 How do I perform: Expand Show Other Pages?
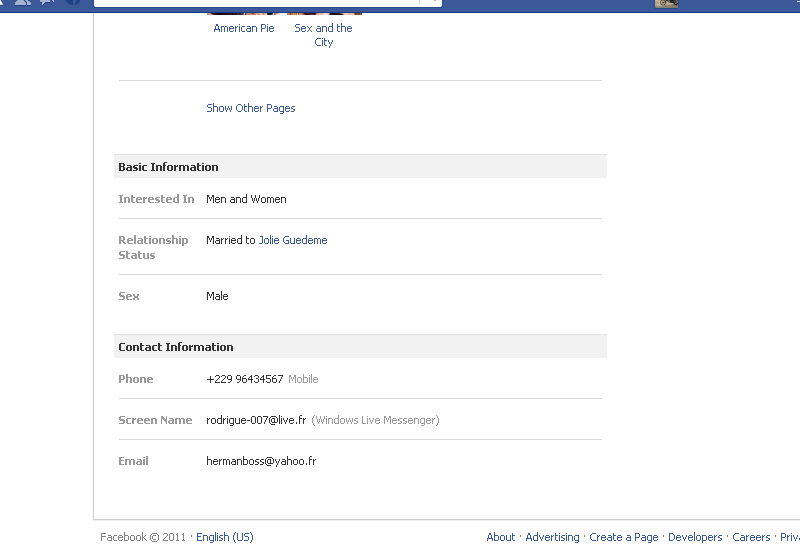click(251, 108)
